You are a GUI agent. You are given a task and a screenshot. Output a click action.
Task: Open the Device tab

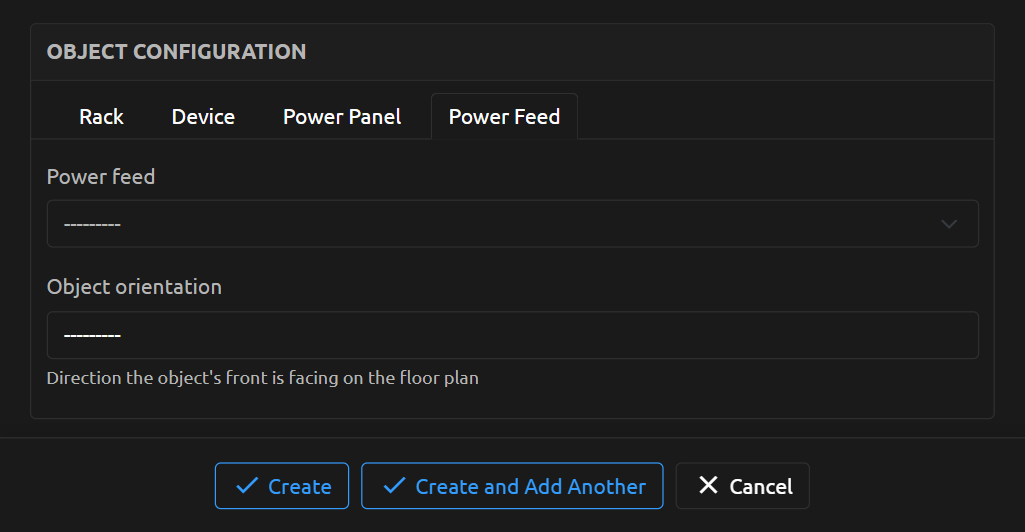203,117
